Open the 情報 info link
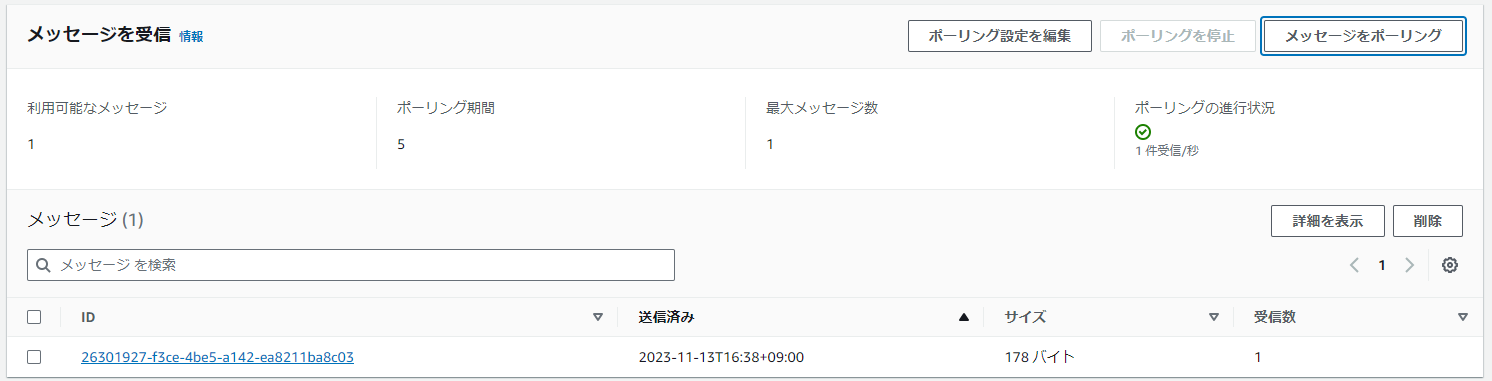This screenshot has width=1492, height=381. pyautogui.click(x=191, y=36)
